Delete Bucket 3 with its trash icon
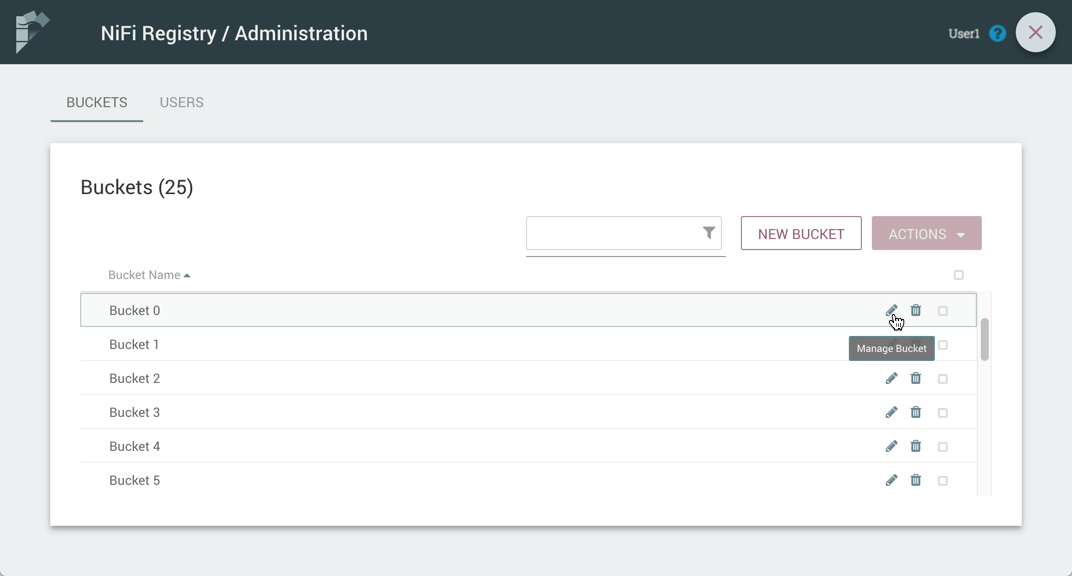 coord(915,412)
